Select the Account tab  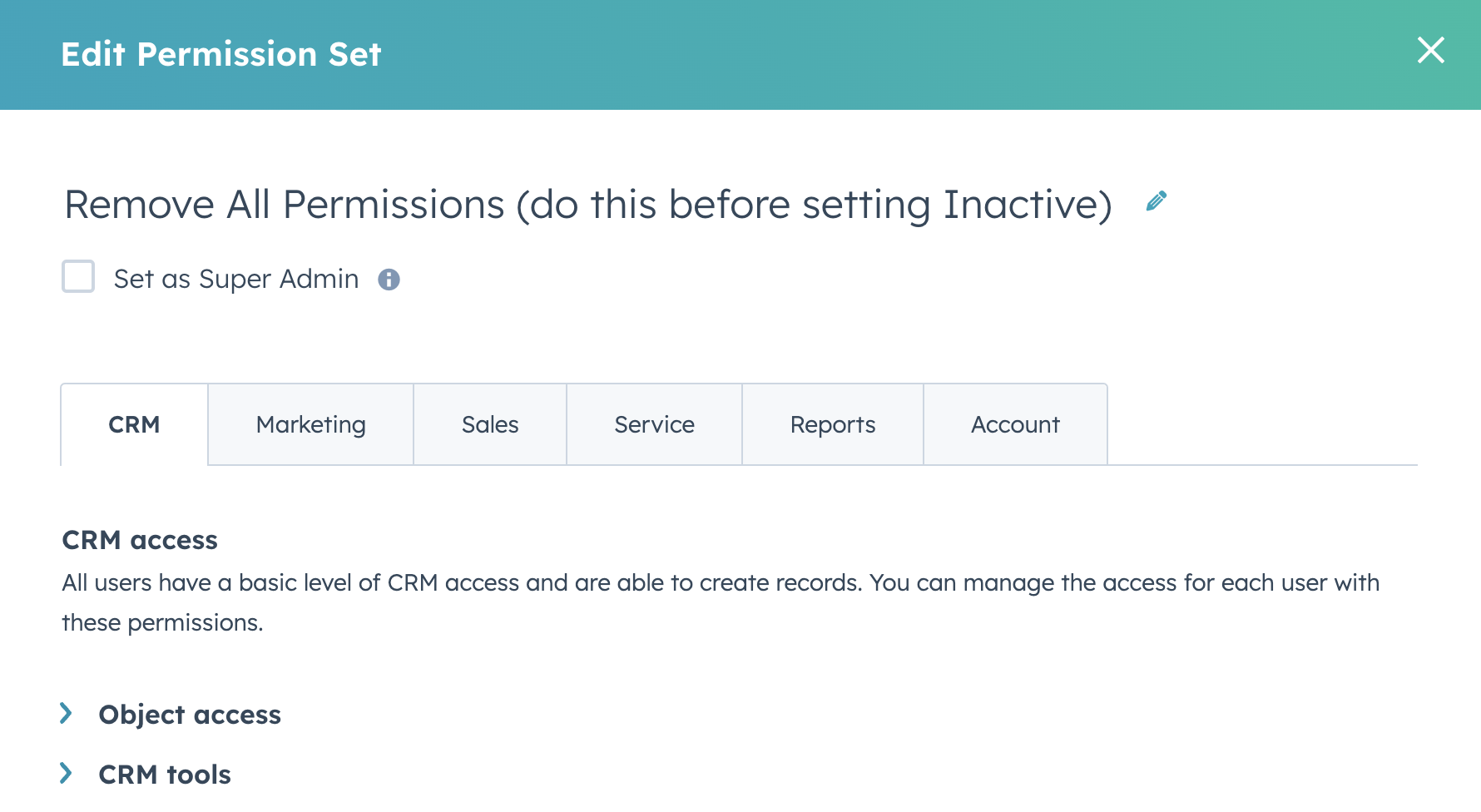[1014, 424]
